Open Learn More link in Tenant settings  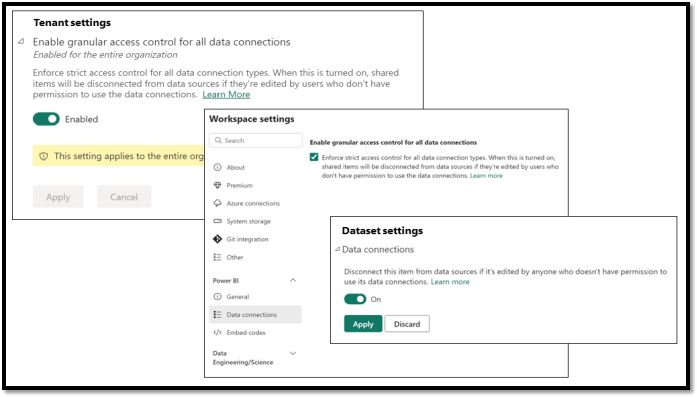point(226,95)
